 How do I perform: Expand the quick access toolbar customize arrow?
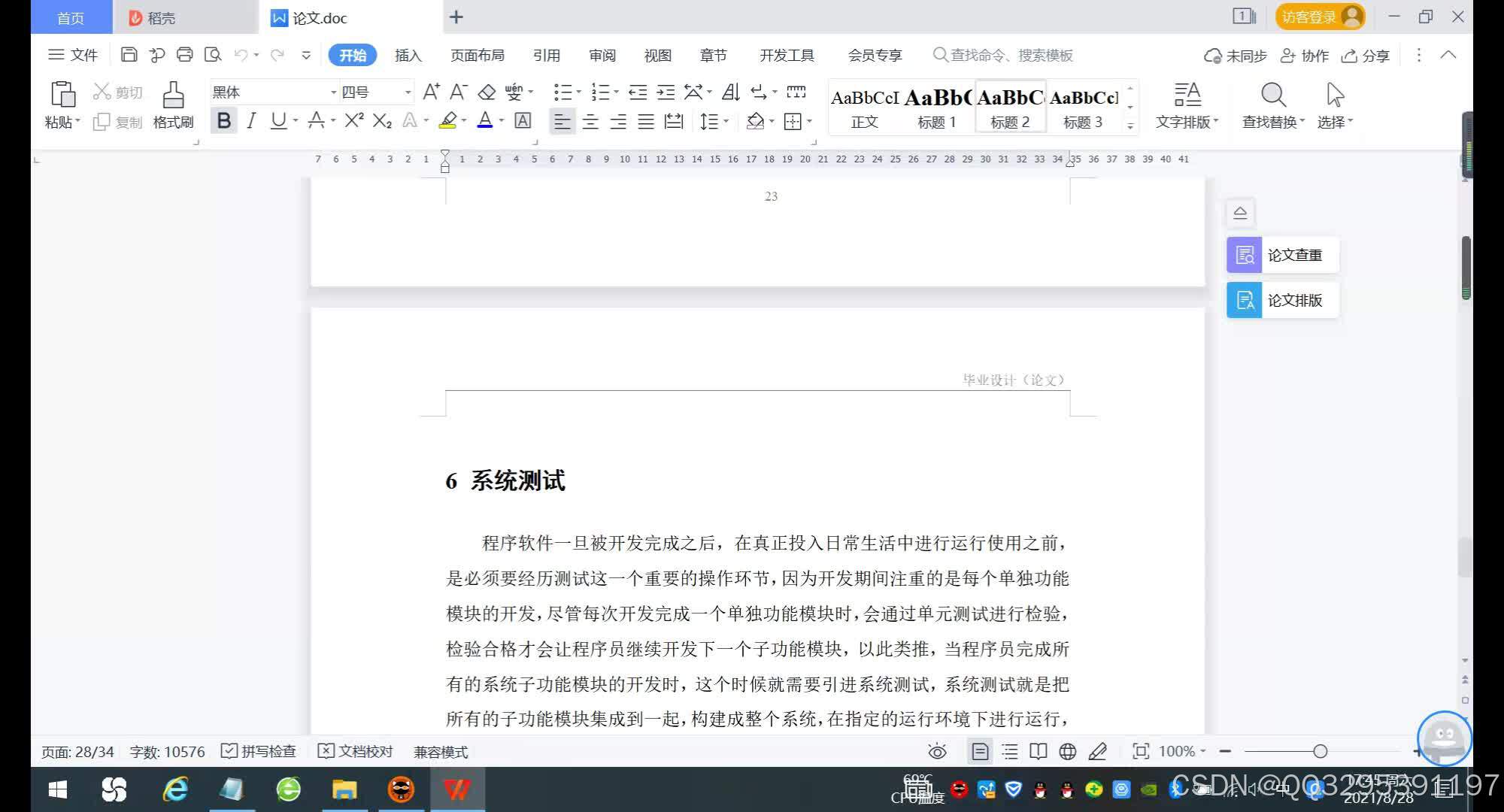point(306,55)
